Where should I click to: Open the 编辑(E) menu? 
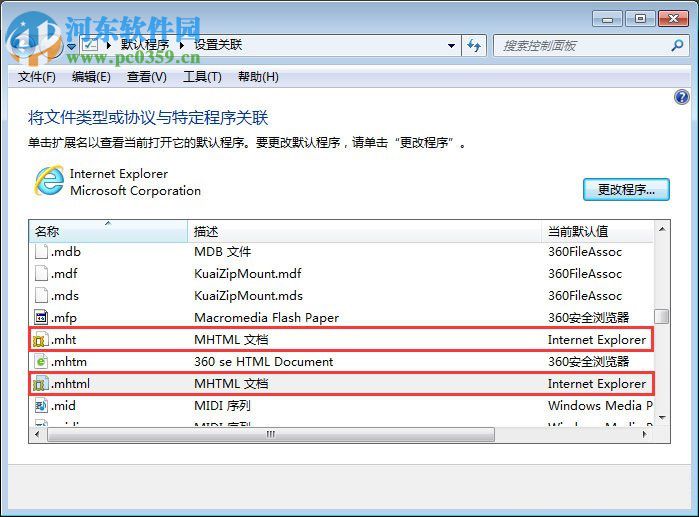point(91,77)
